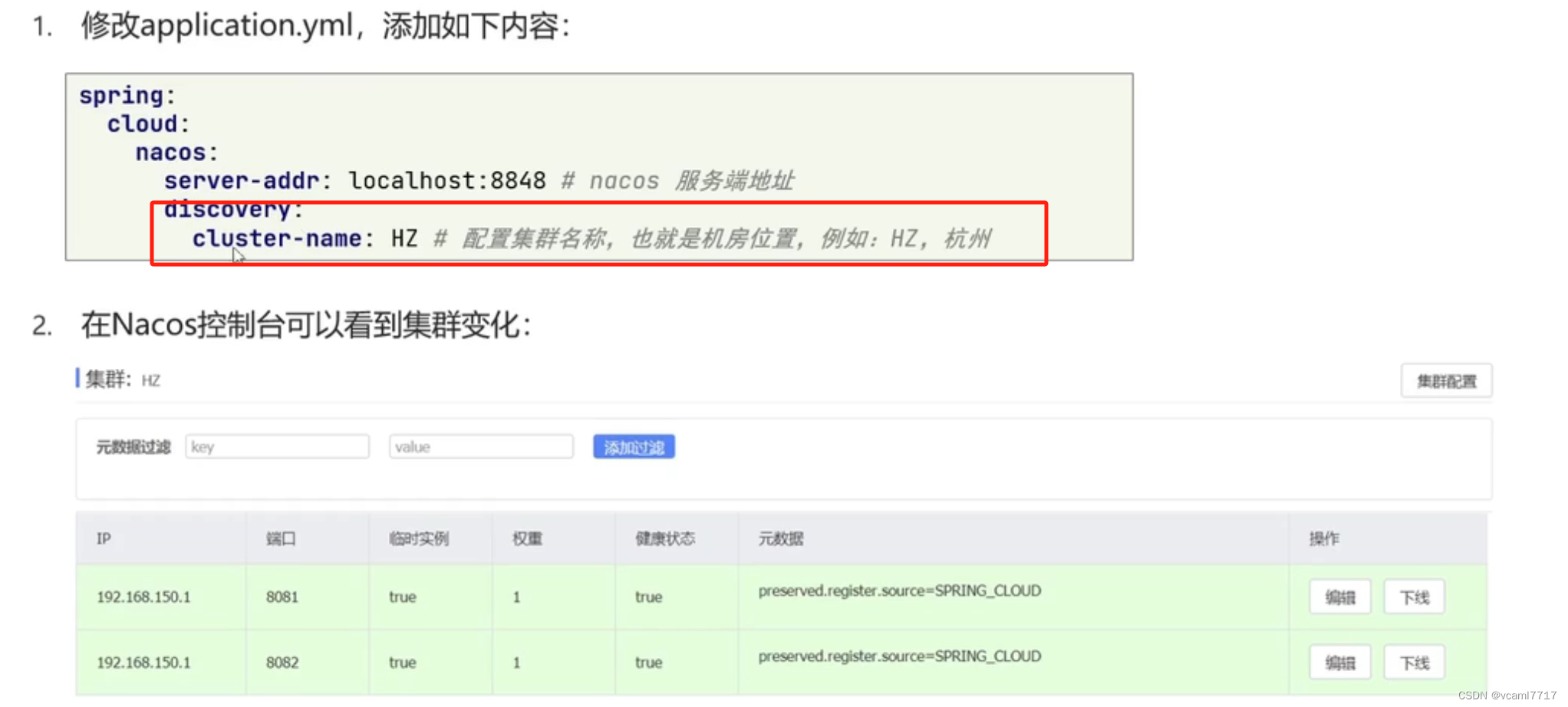
Task: Click the metadata text in the 8081 row
Action: pyautogui.click(x=900, y=591)
